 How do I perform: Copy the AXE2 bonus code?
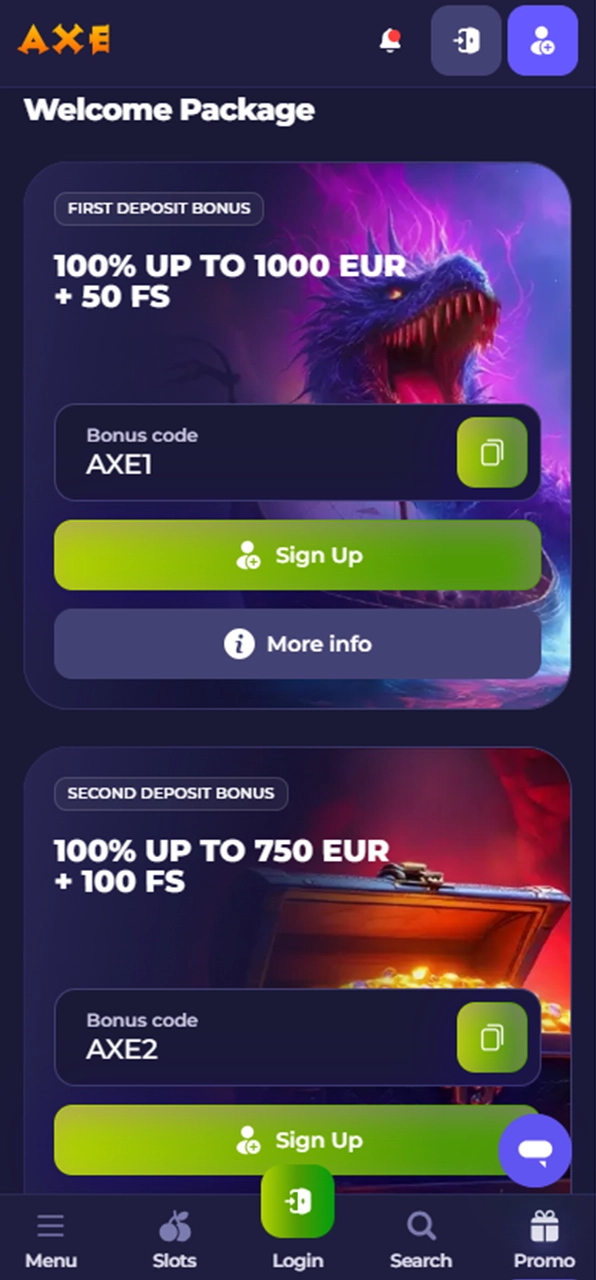[x=492, y=1038]
